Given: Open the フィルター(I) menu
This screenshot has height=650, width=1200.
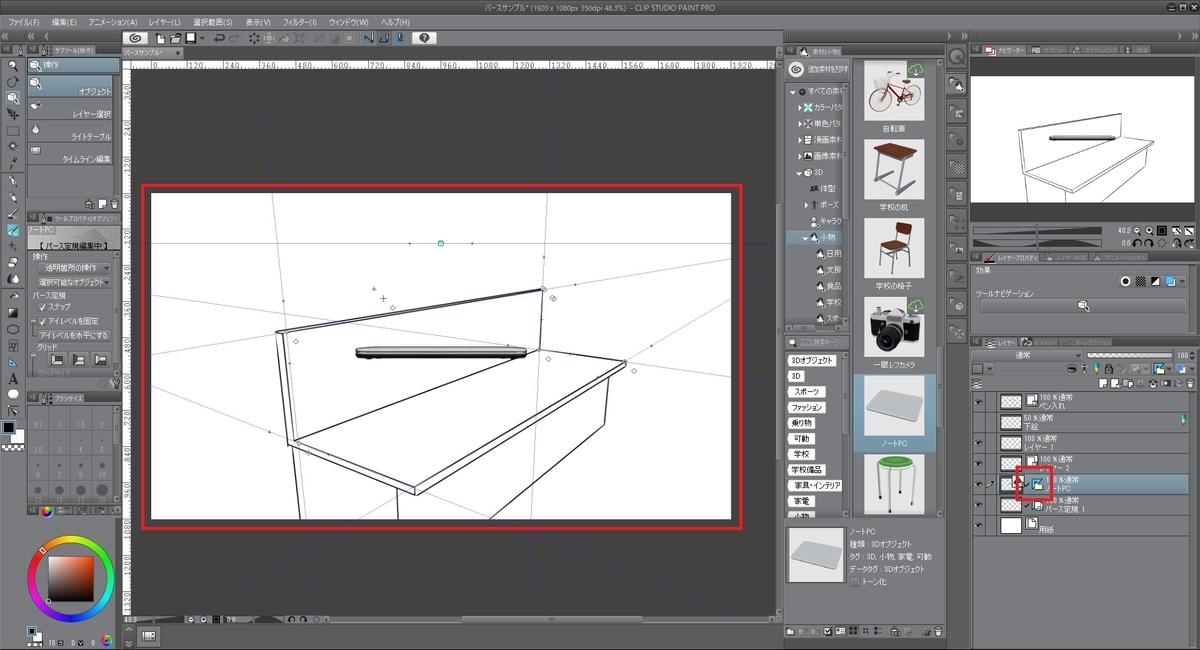Looking at the screenshot, I should (299, 21).
